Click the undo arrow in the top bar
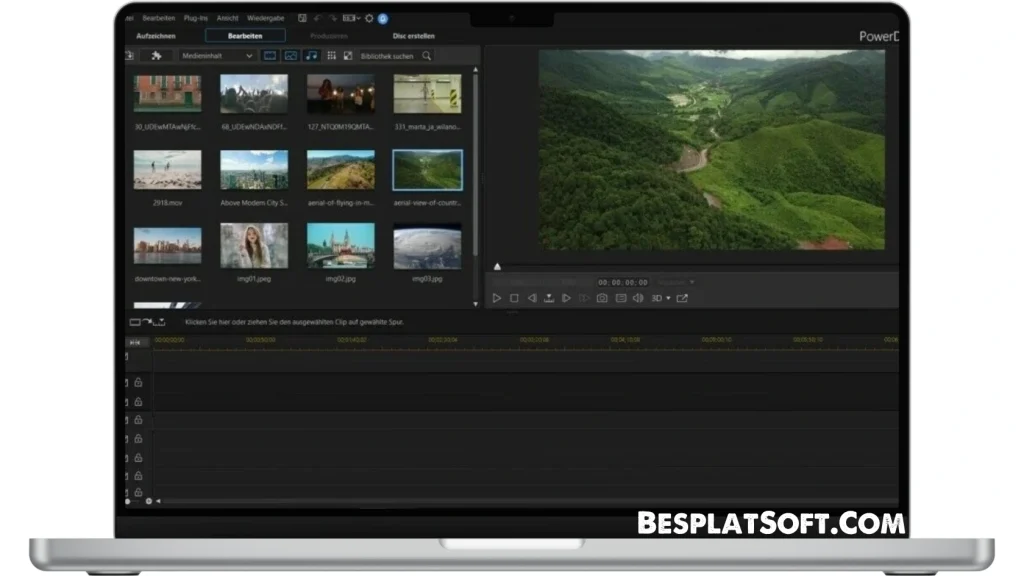The height and width of the screenshot is (576, 1024). tap(318, 18)
